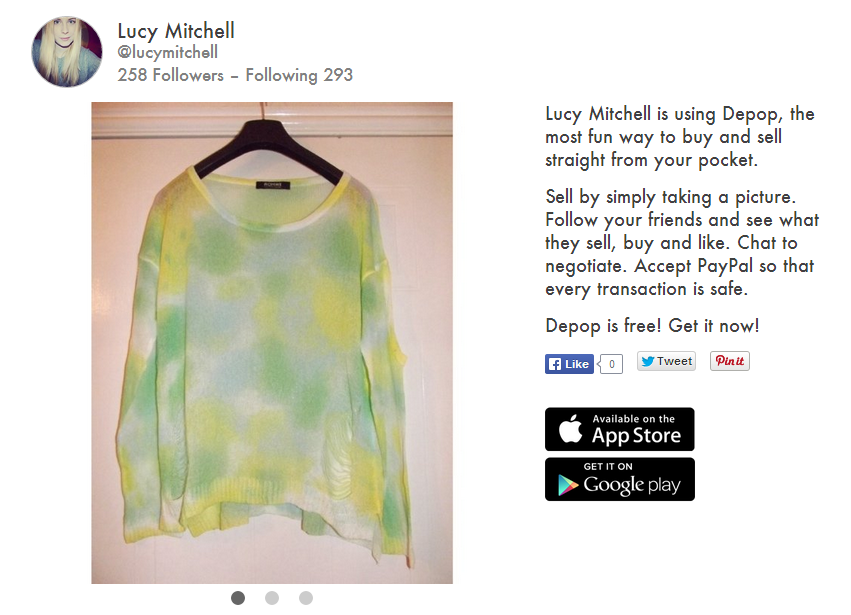Share via the Twitter Tweet button
This screenshot has width=851, height=615.
pos(666,362)
